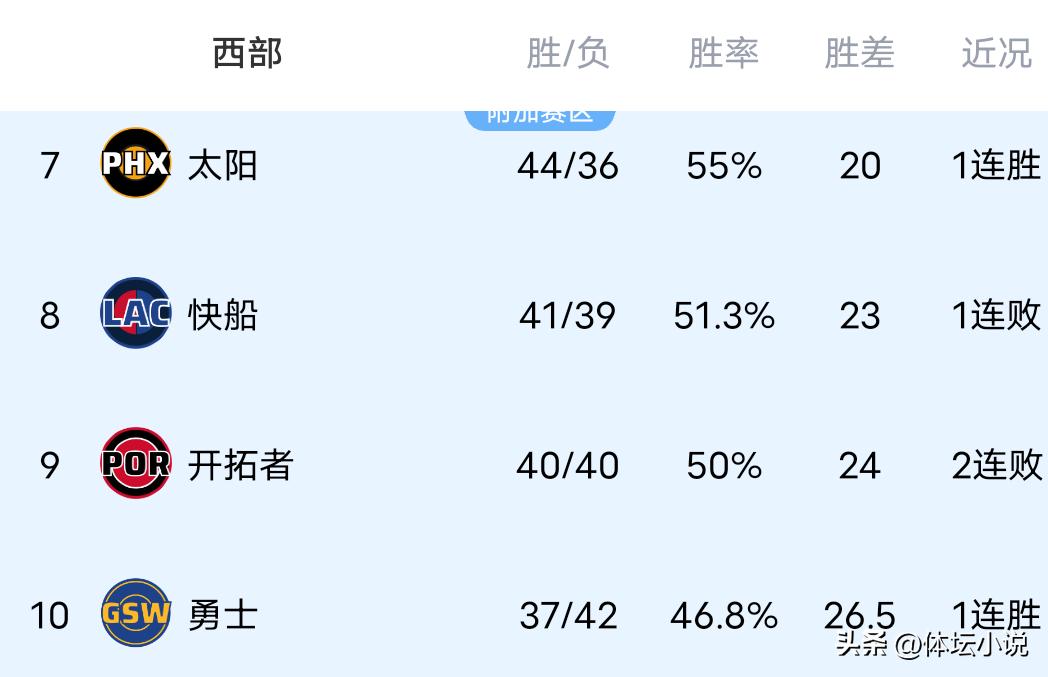Click the Trail Blazers 2连败 streak
Viewport: 1048px width, 677px height.
996,465
